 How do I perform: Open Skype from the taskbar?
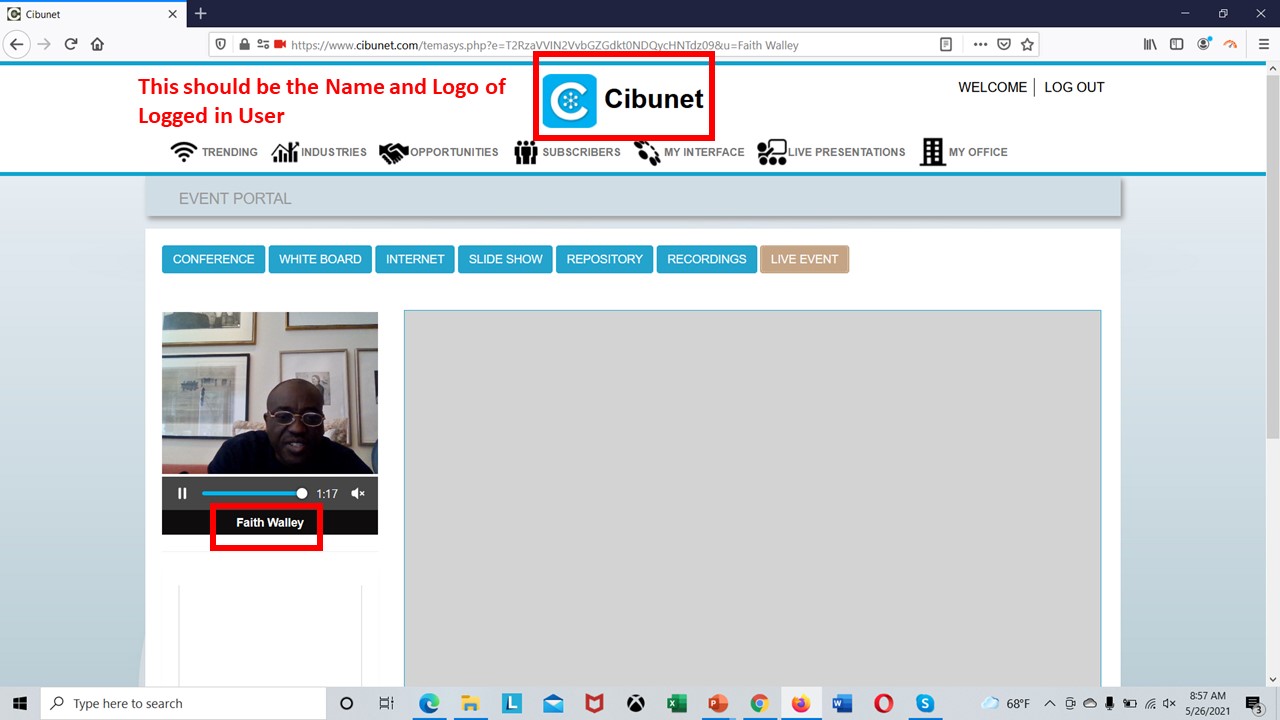click(x=925, y=703)
